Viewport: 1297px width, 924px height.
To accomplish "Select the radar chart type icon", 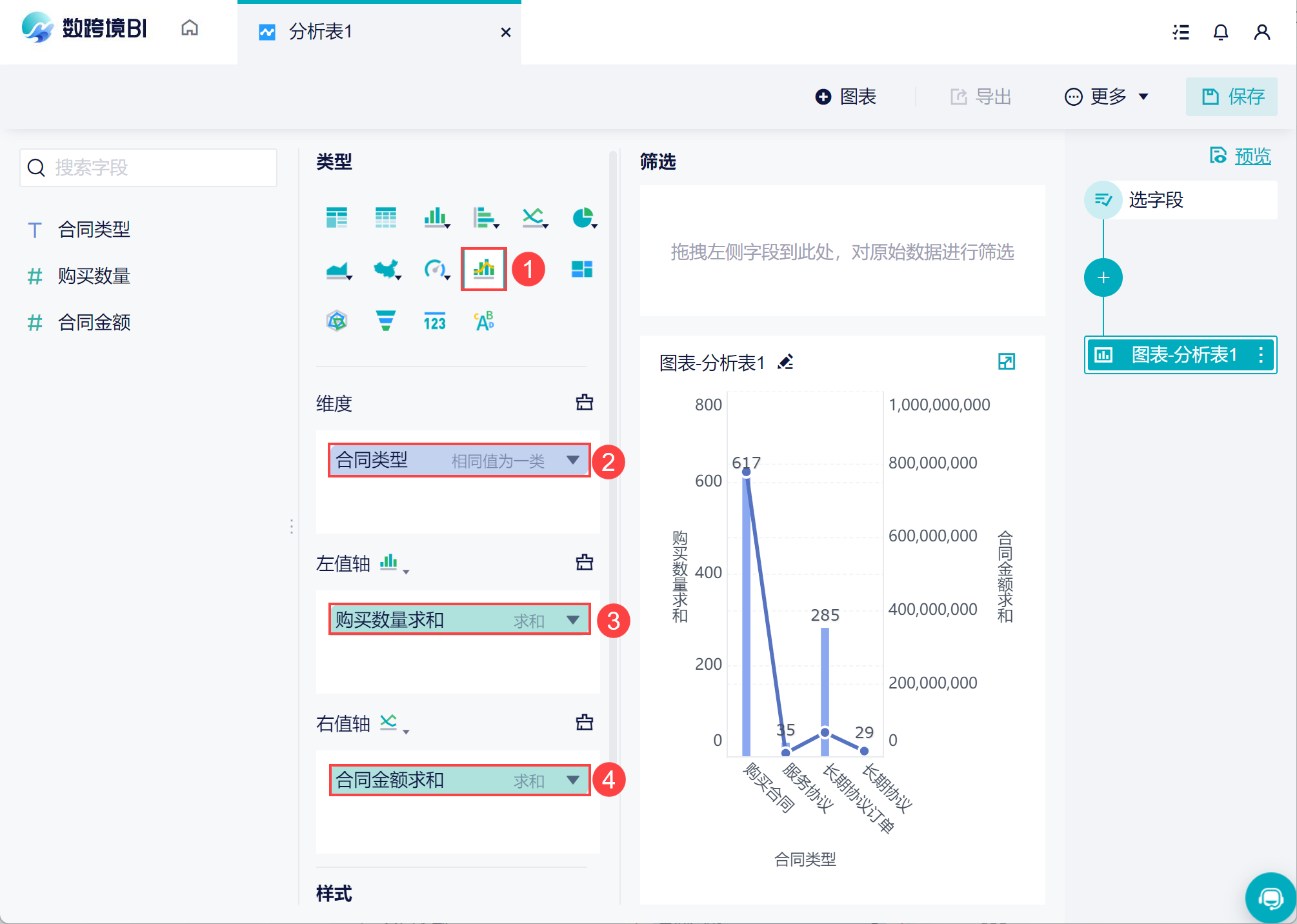I will pyautogui.click(x=337, y=320).
